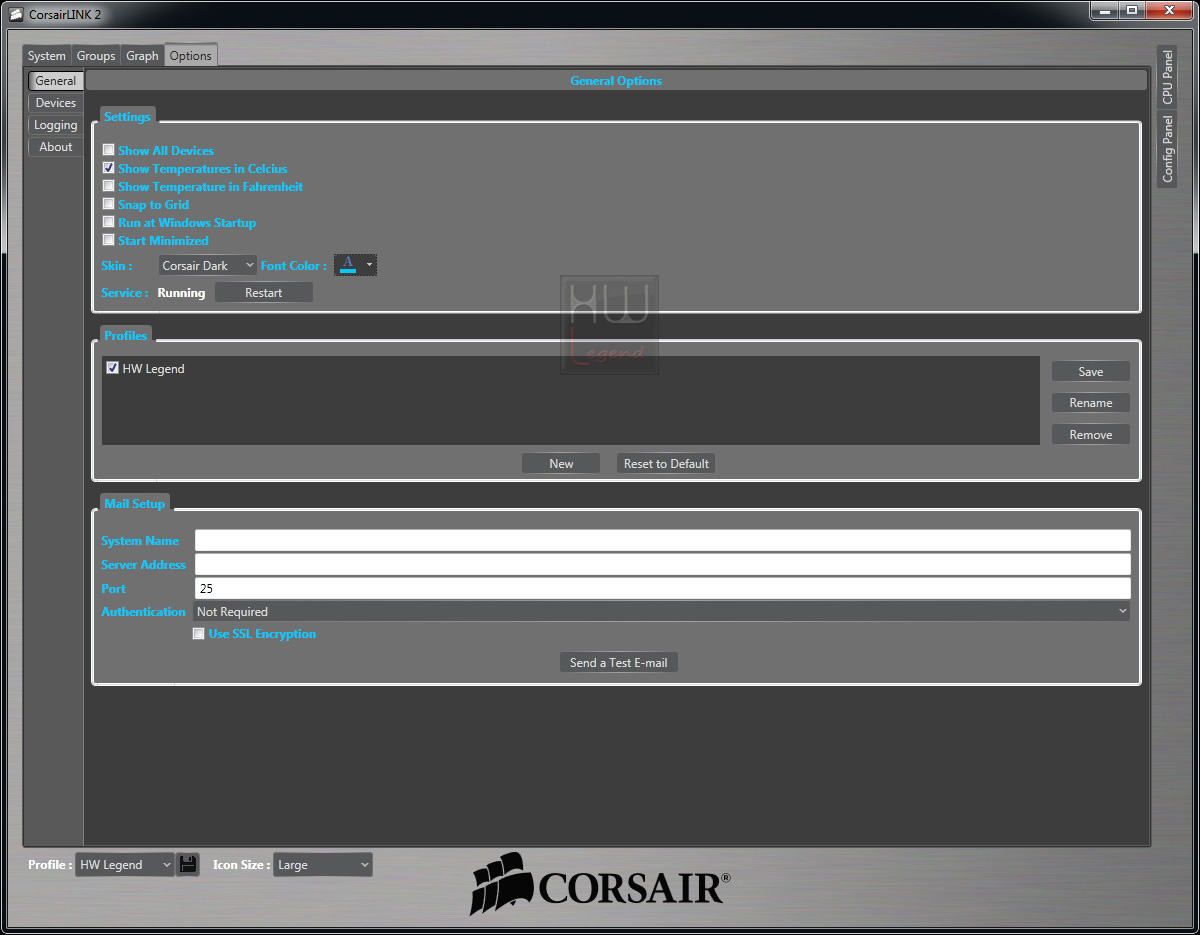Image resolution: width=1200 pixels, height=935 pixels.
Task: Enable Use SSL Encryption
Action: (x=198, y=634)
